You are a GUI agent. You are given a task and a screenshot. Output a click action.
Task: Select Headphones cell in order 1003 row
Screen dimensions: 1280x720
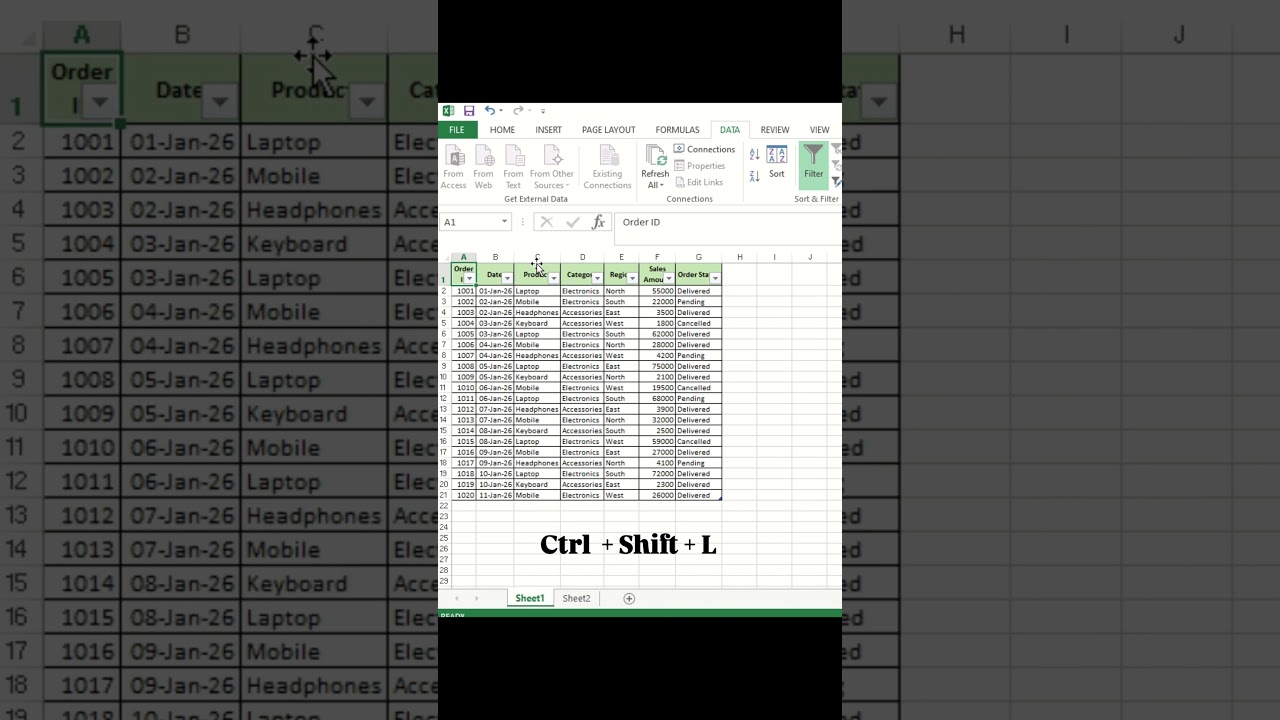pos(537,313)
